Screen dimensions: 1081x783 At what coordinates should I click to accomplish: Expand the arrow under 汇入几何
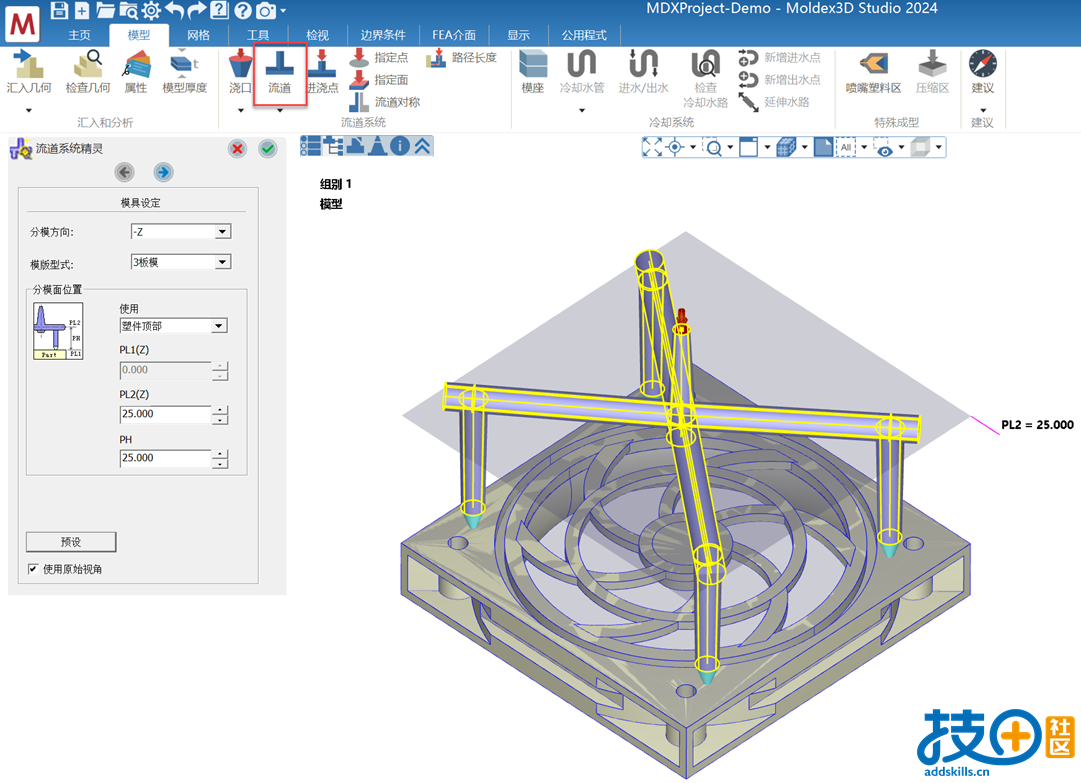(29, 110)
